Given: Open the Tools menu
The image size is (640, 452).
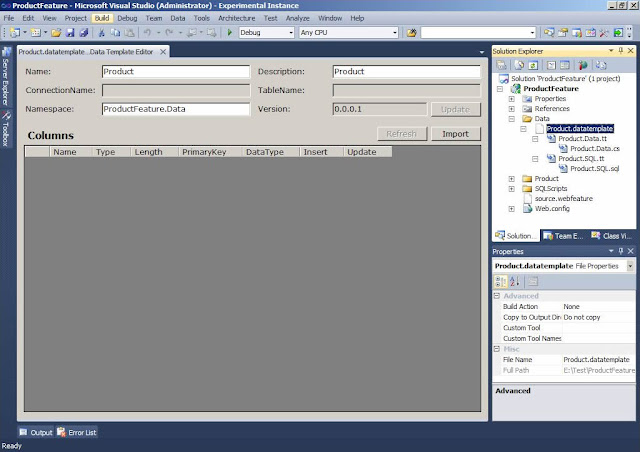Looking at the screenshot, I should coord(201,18).
